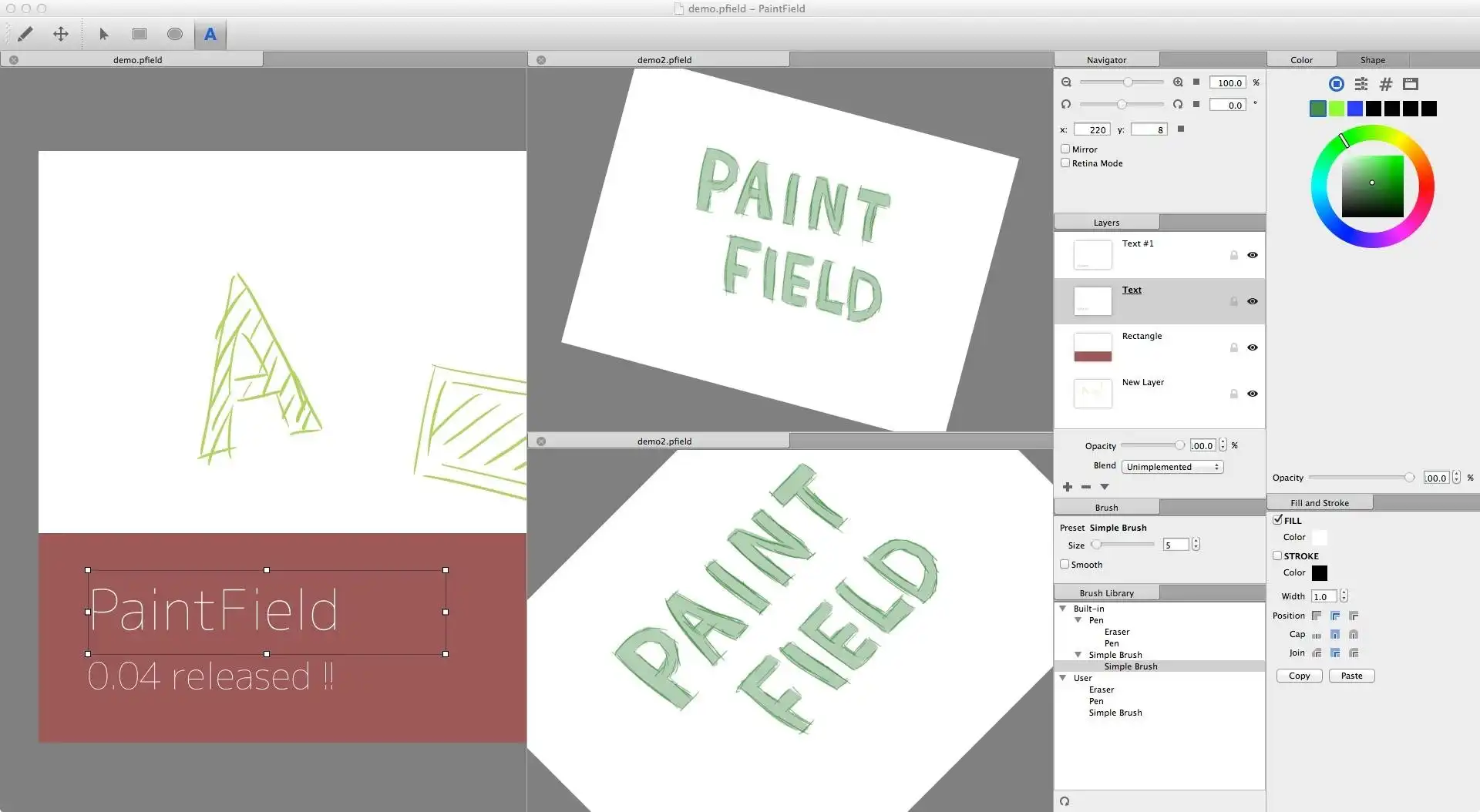The width and height of the screenshot is (1480, 812).
Task: Open the layer options triangle menu
Action: [x=1105, y=487]
